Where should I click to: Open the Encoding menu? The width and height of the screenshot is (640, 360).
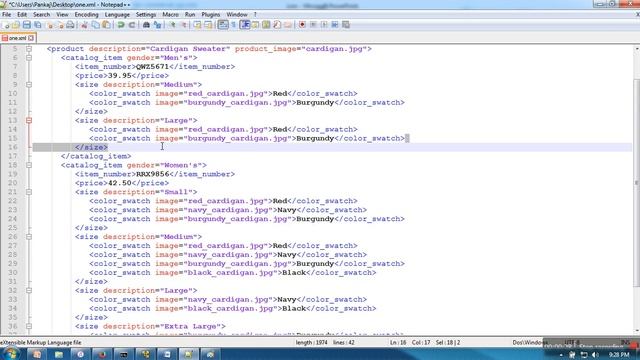click(x=86, y=14)
